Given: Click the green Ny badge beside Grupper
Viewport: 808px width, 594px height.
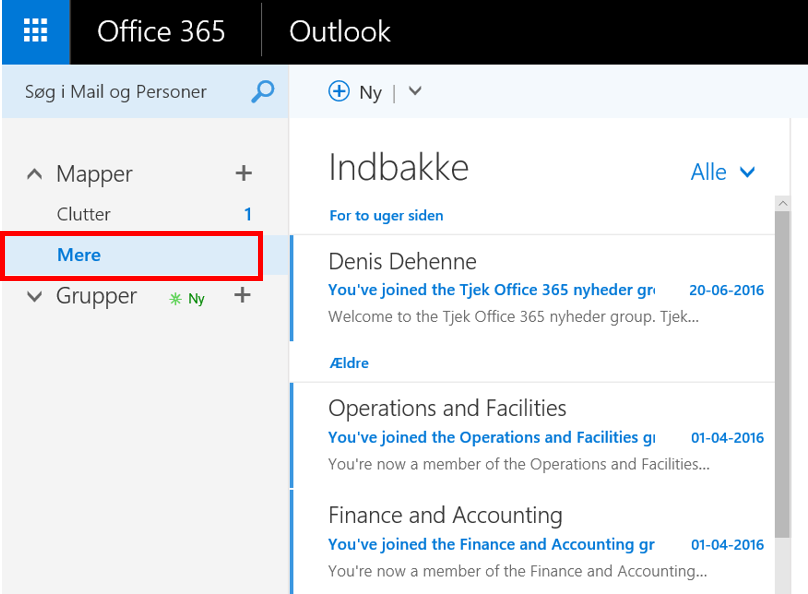Looking at the screenshot, I should (188, 298).
